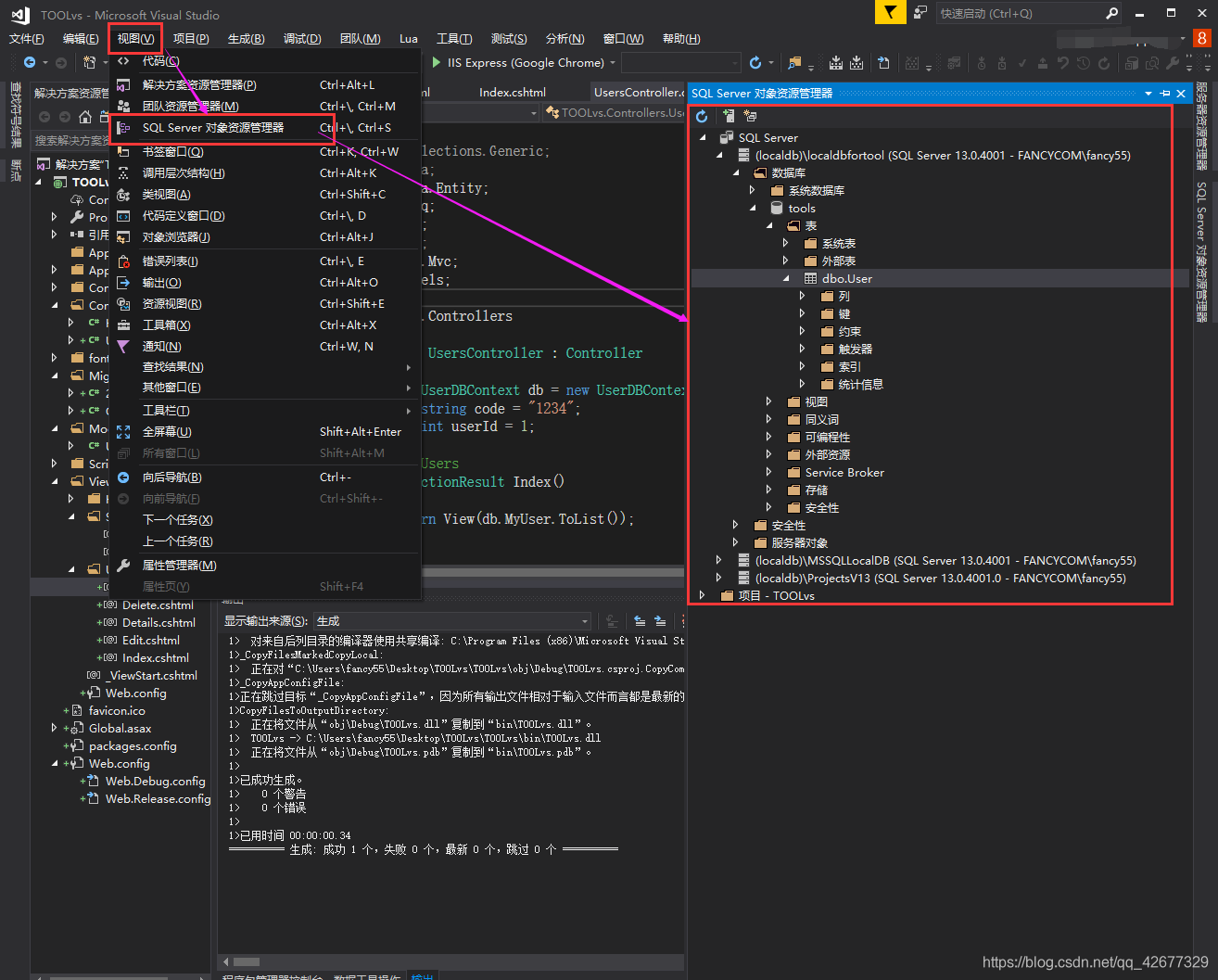This screenshot has height=980, width=1218.
Task: Open SQL Server explorer window position dropdown
Action: pos(1148,94)
